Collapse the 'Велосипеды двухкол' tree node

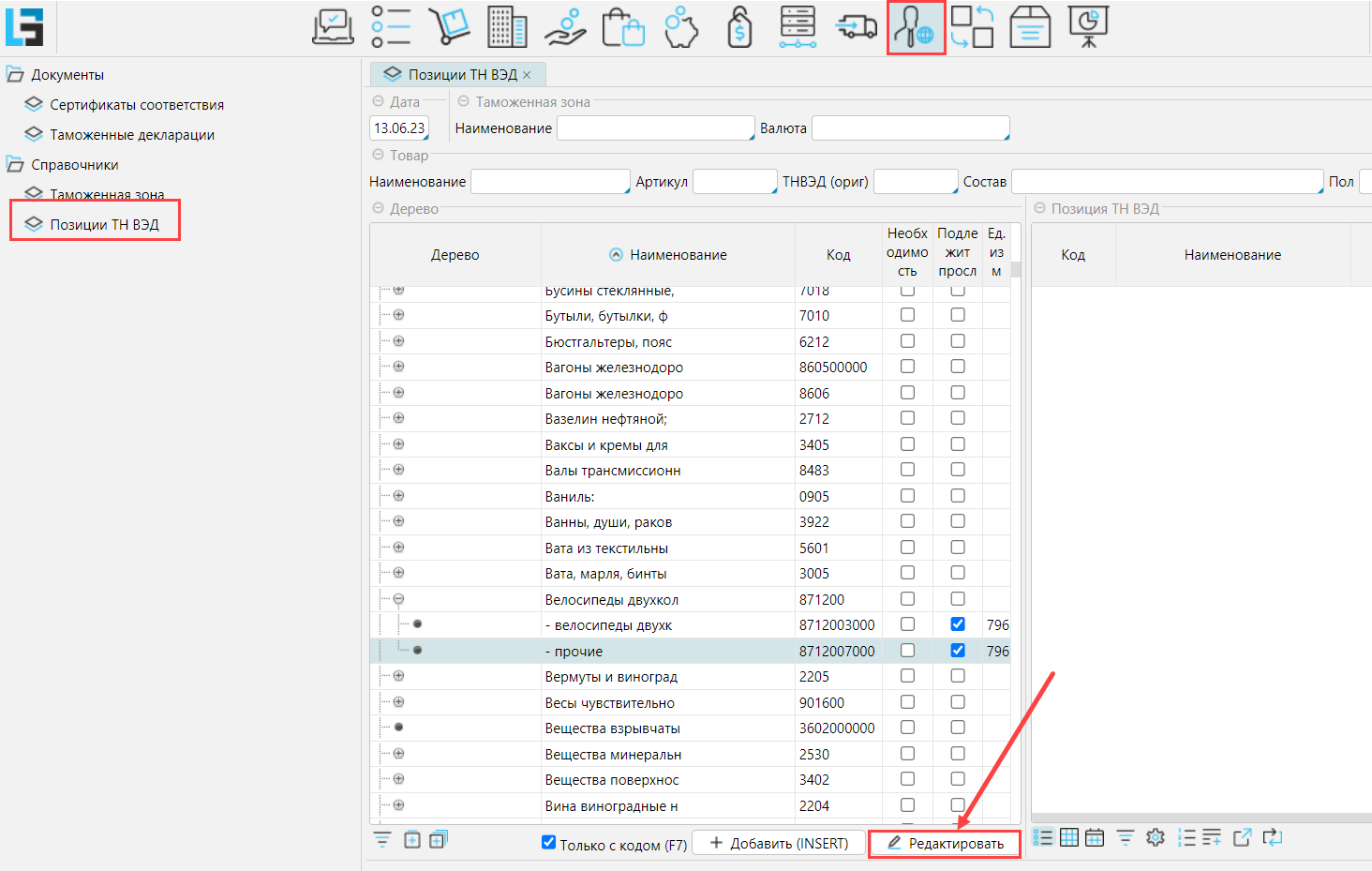pyautogui.click(x=398, y=599)
